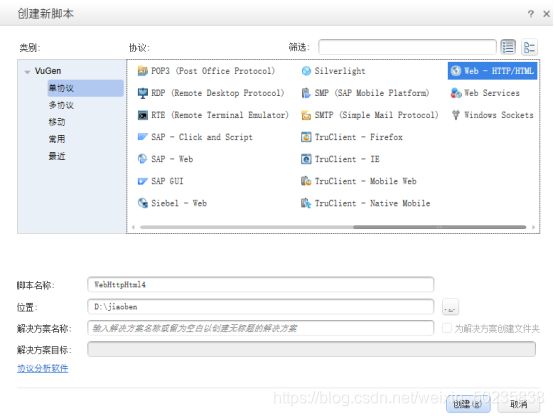Select the VuGen root item
The image size is (554, 416).
tap(48, 71)
